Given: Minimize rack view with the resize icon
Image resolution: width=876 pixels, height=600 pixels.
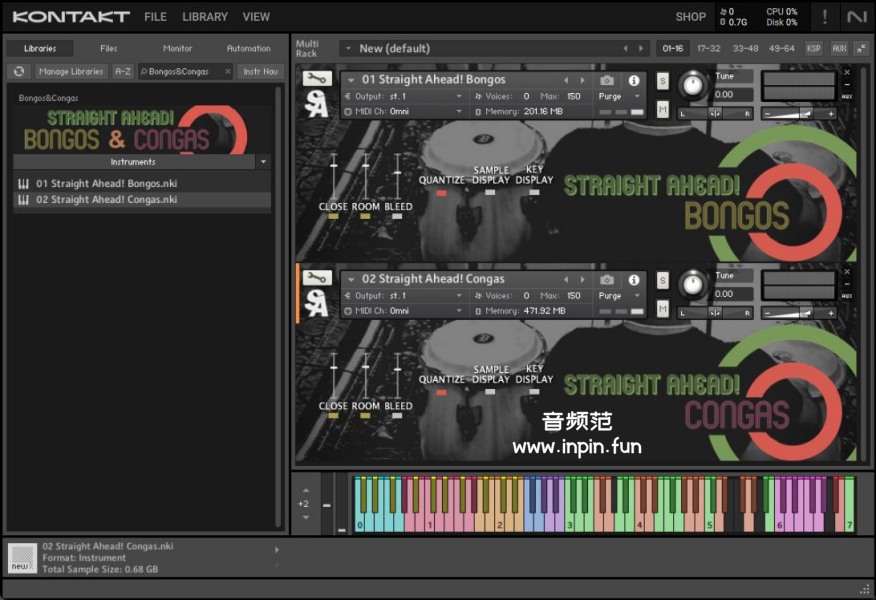Looking at the screenshot, I should click(x=861, y=48).
